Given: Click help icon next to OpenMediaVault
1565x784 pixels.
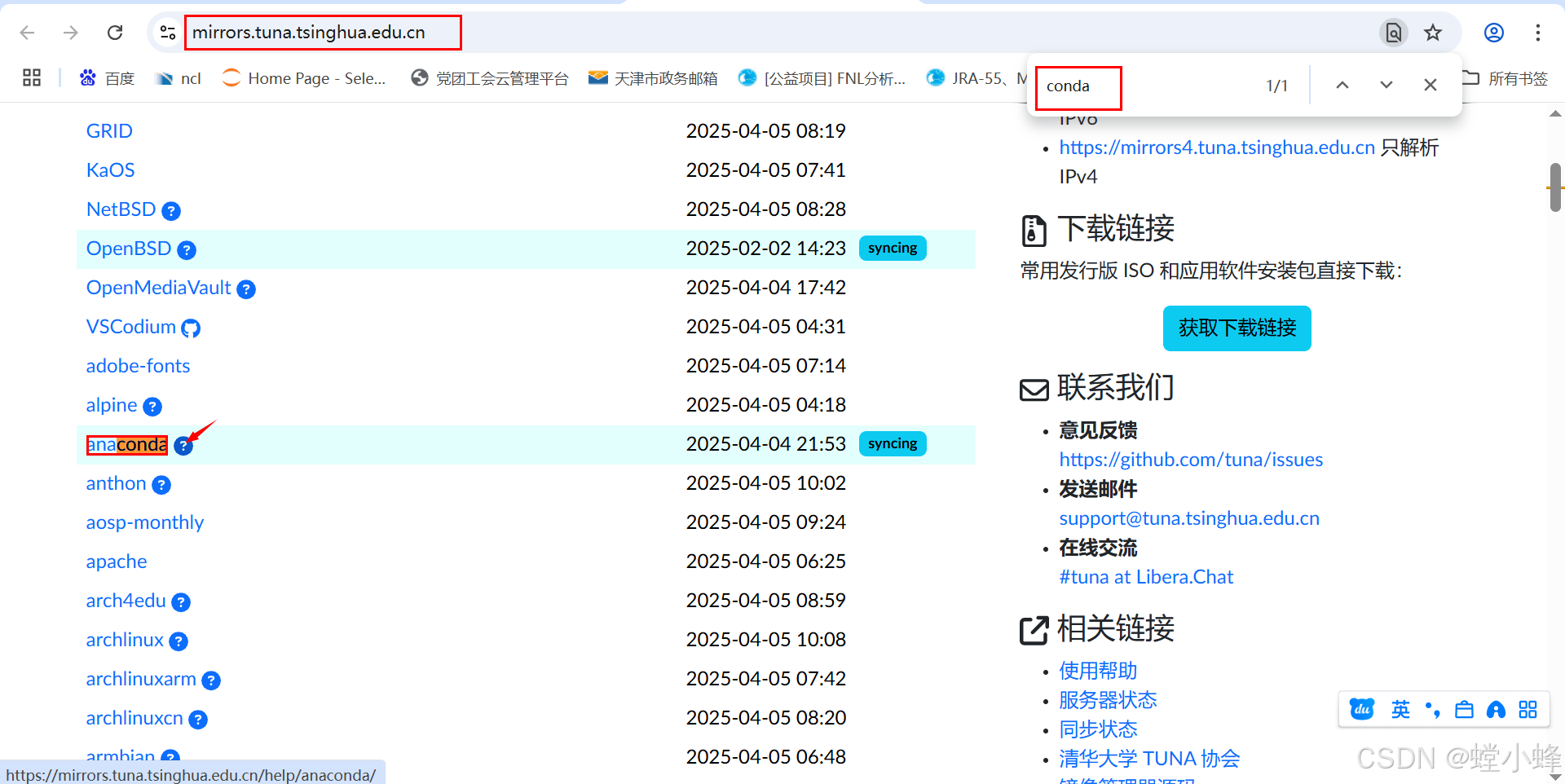Looking at the screenshot, I should 246,289.
